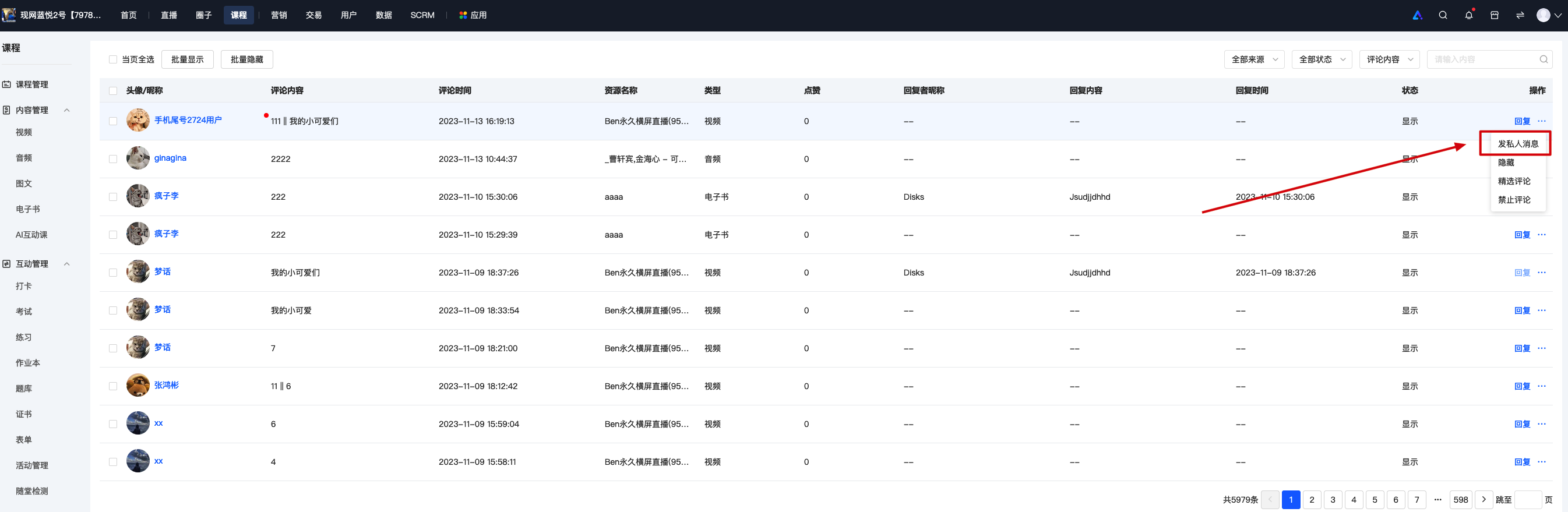1568x512 pixels.
Task: Open more actions for 张鸿彬 row
Action: coord(1541,386)
